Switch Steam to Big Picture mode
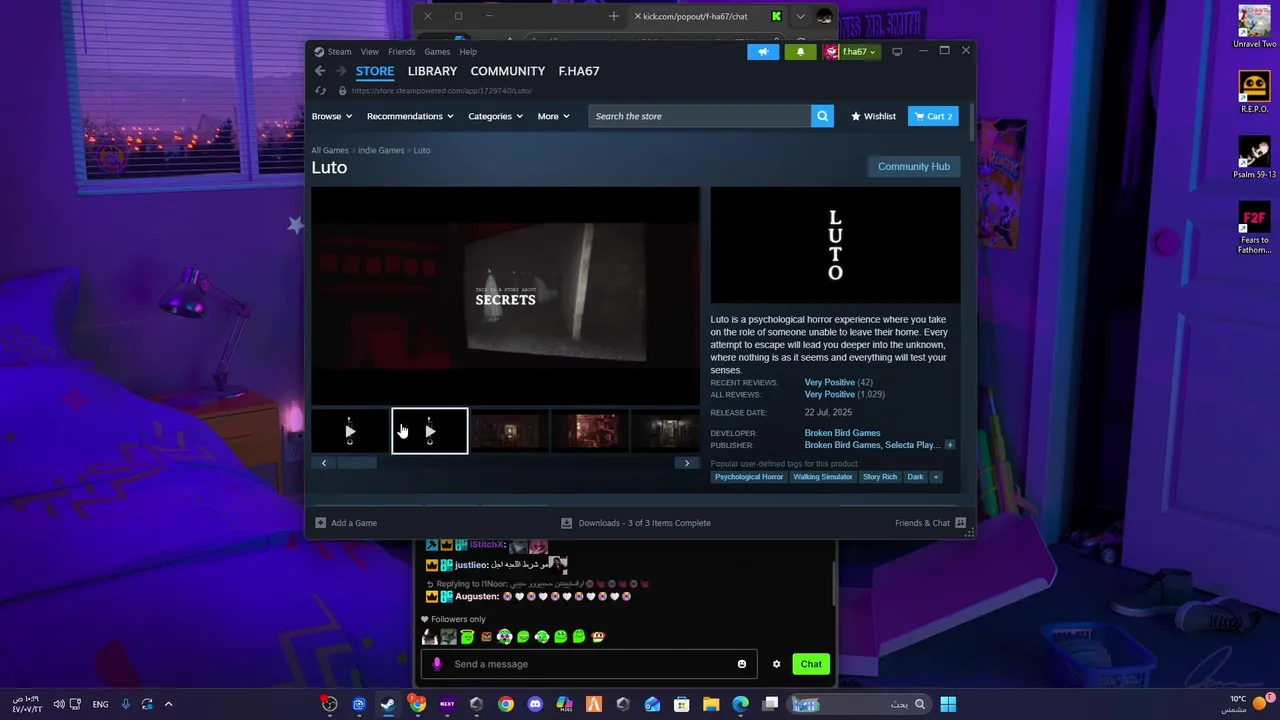This screenshot has width=1280, height=720. coord(897,52)
